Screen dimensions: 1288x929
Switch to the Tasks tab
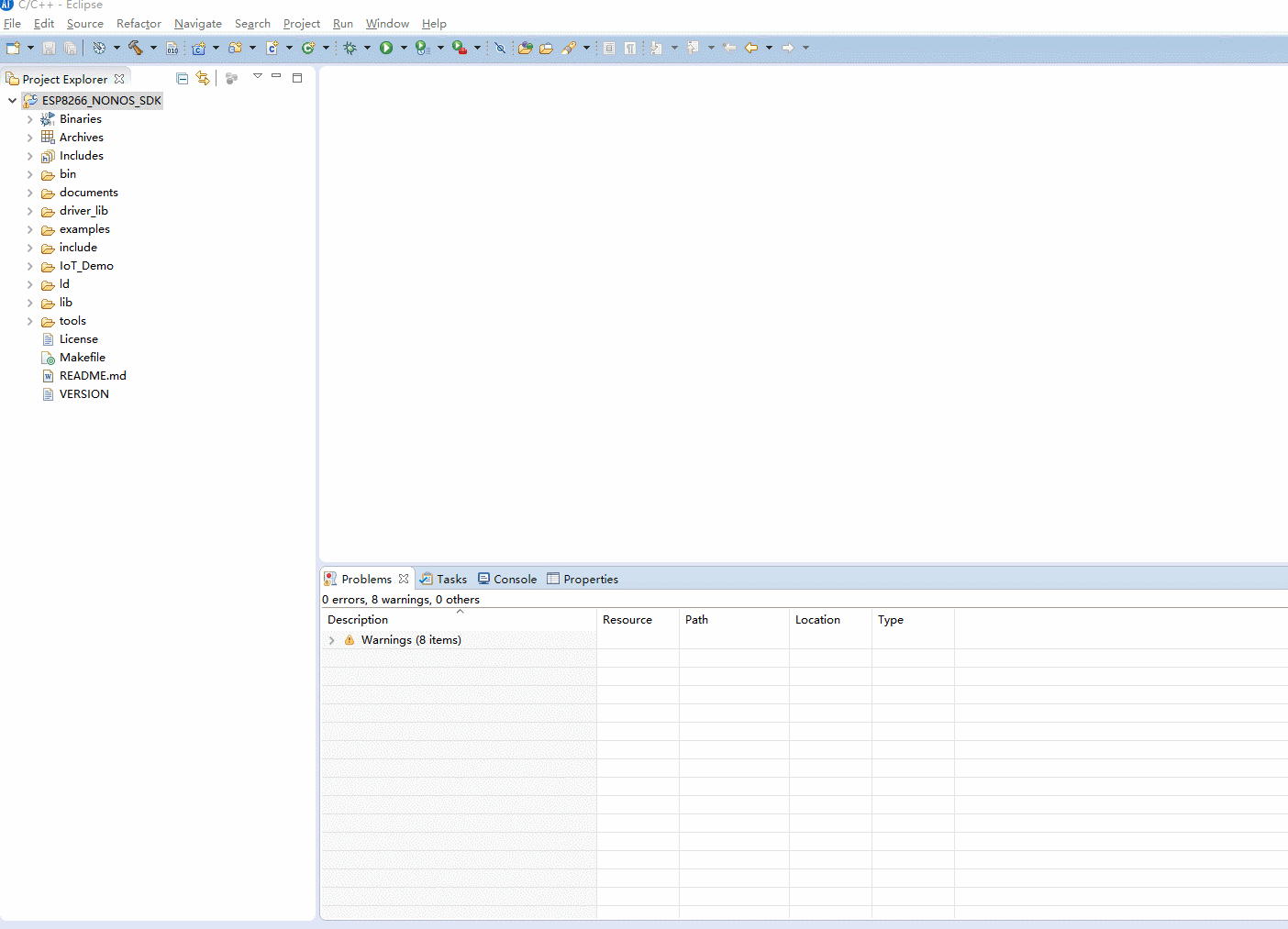click(443, 579)
